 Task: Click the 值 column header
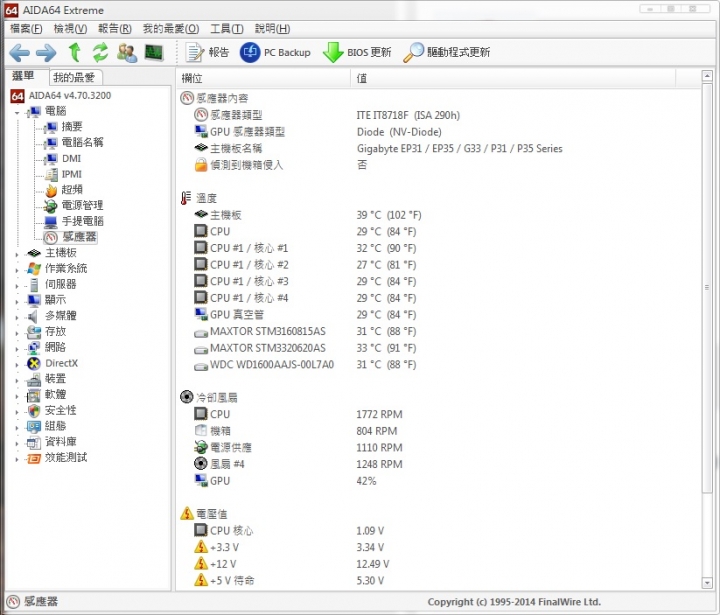[x=513, y=79]
